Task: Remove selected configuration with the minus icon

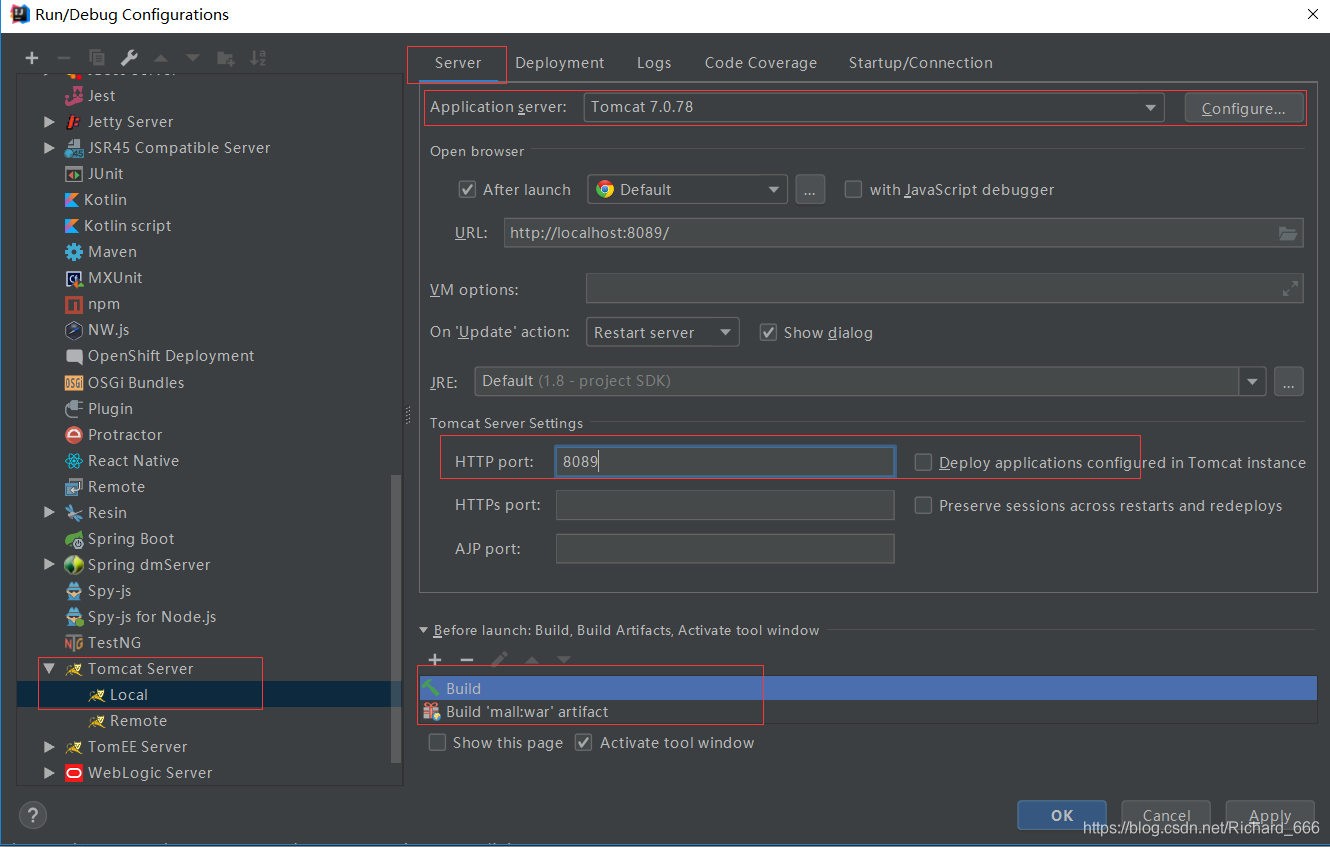Action: (64, 58)
